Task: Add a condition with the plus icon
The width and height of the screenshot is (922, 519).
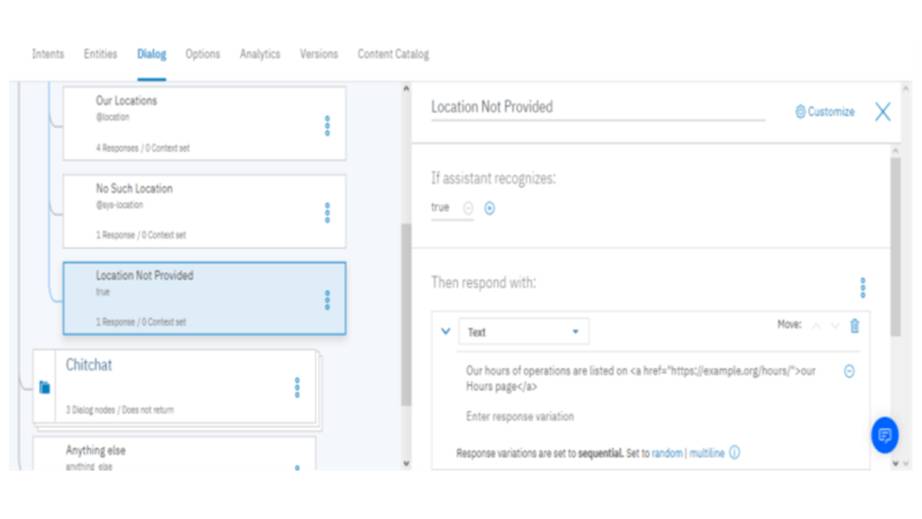Action: pos(490,208)
